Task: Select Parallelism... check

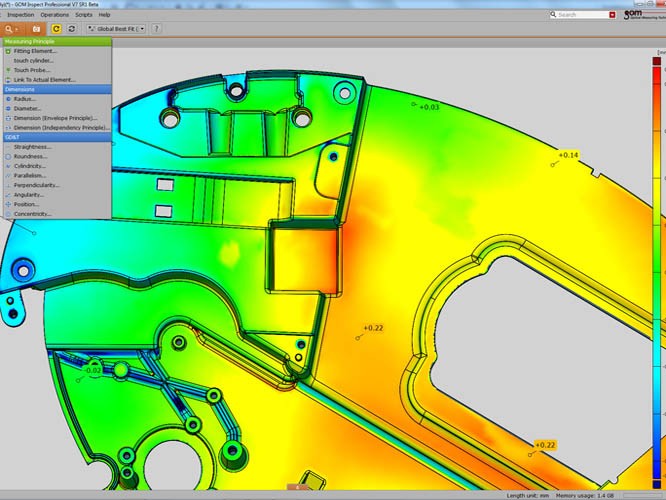Action: (57, 175)
